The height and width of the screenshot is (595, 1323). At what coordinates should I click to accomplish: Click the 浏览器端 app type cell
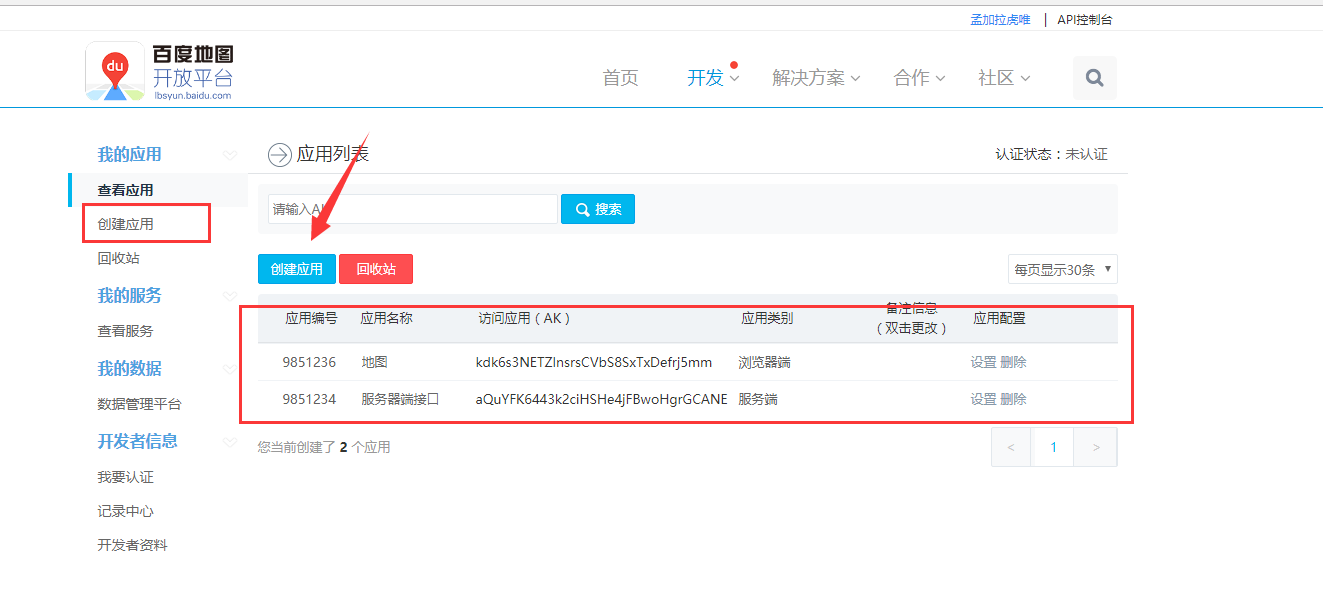pyautogui.click(x=765, y=362)
